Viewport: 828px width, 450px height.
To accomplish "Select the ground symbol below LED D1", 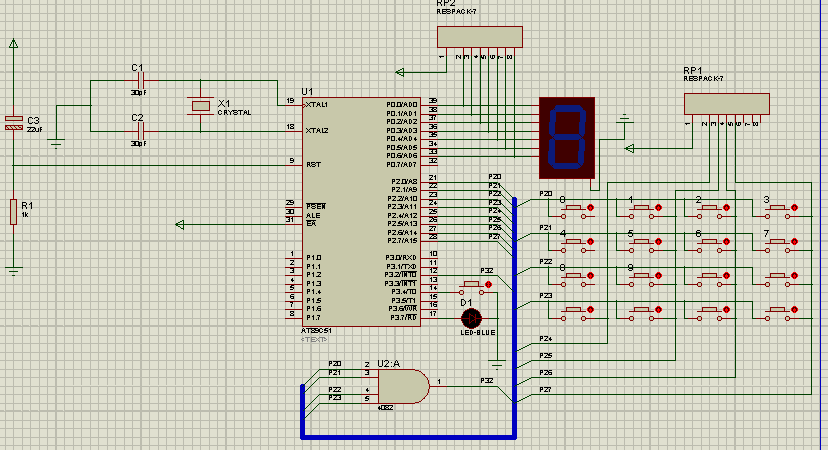I will [497, 364].
